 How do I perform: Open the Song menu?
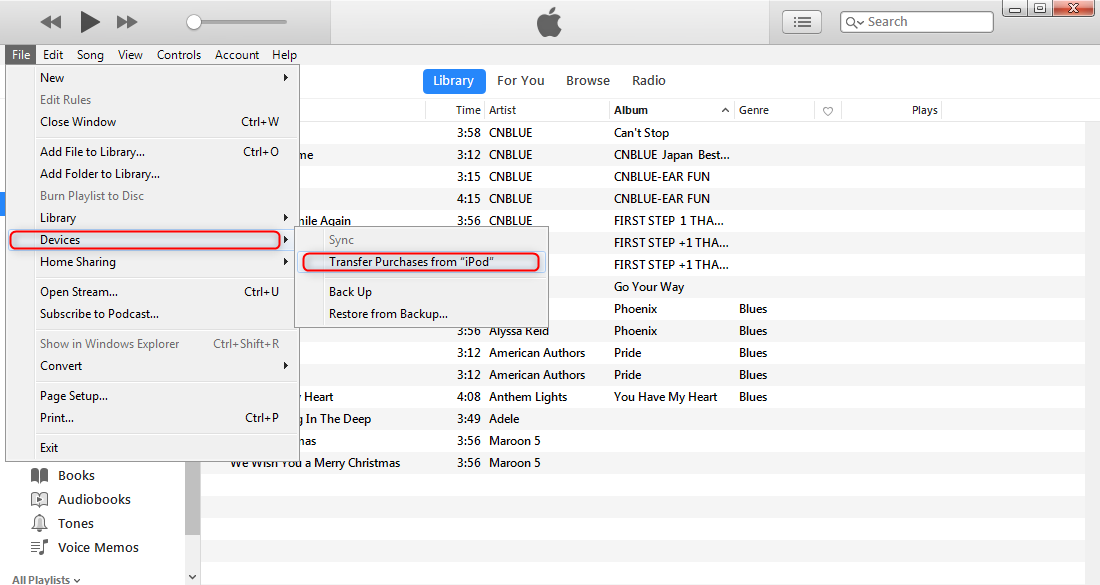click(x=90, y=55)
